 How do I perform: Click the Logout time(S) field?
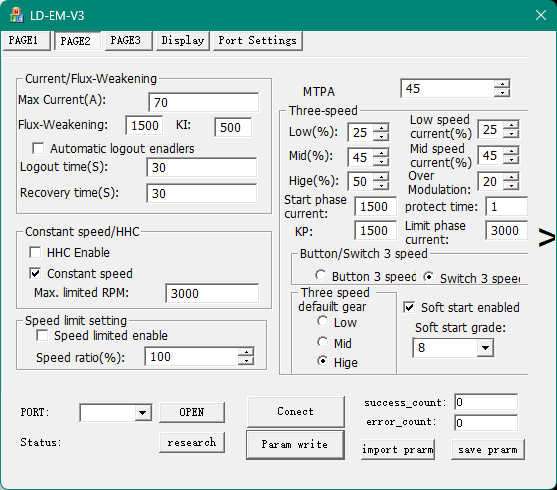201,167
